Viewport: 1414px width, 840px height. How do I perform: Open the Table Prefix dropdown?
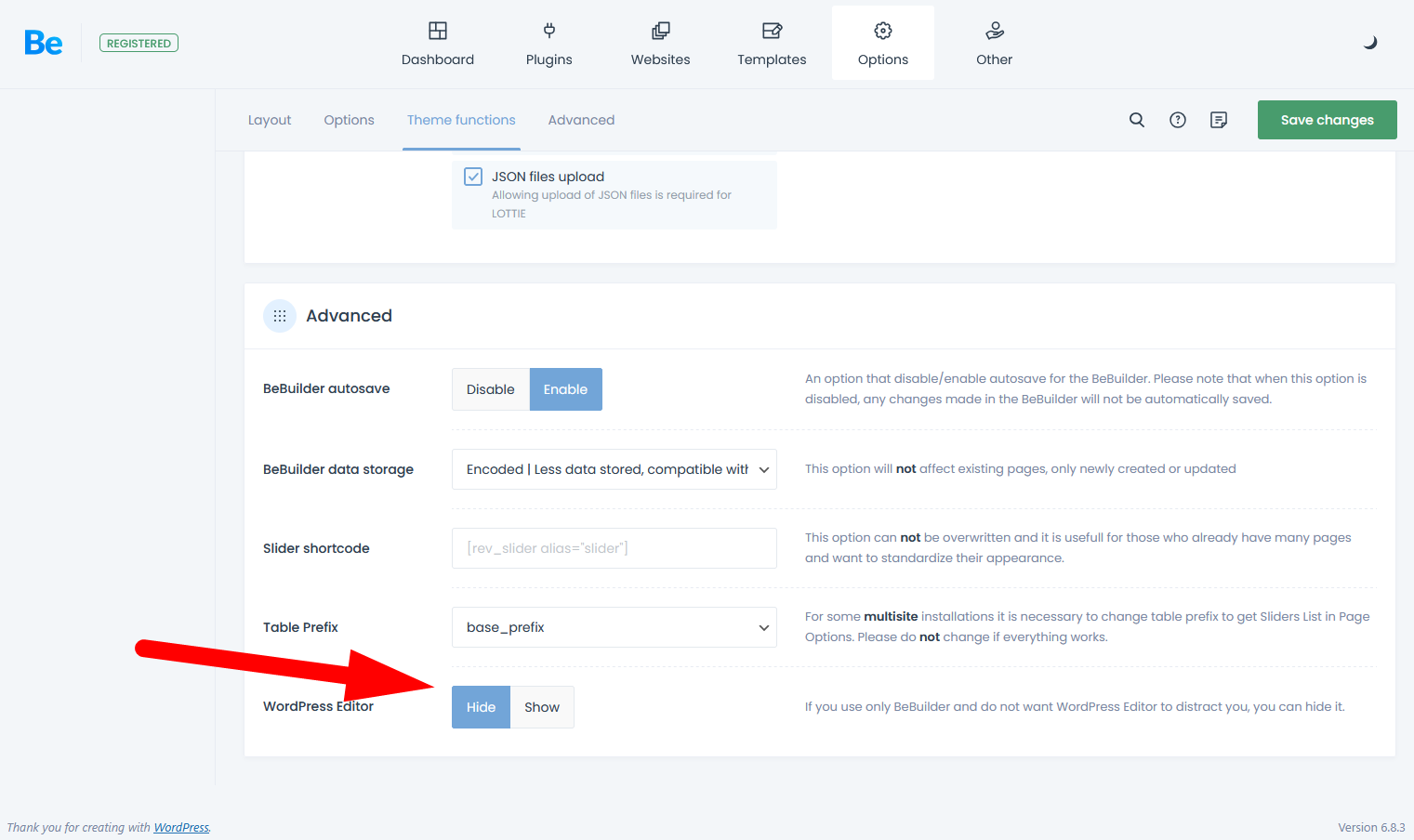coord(614,627)
